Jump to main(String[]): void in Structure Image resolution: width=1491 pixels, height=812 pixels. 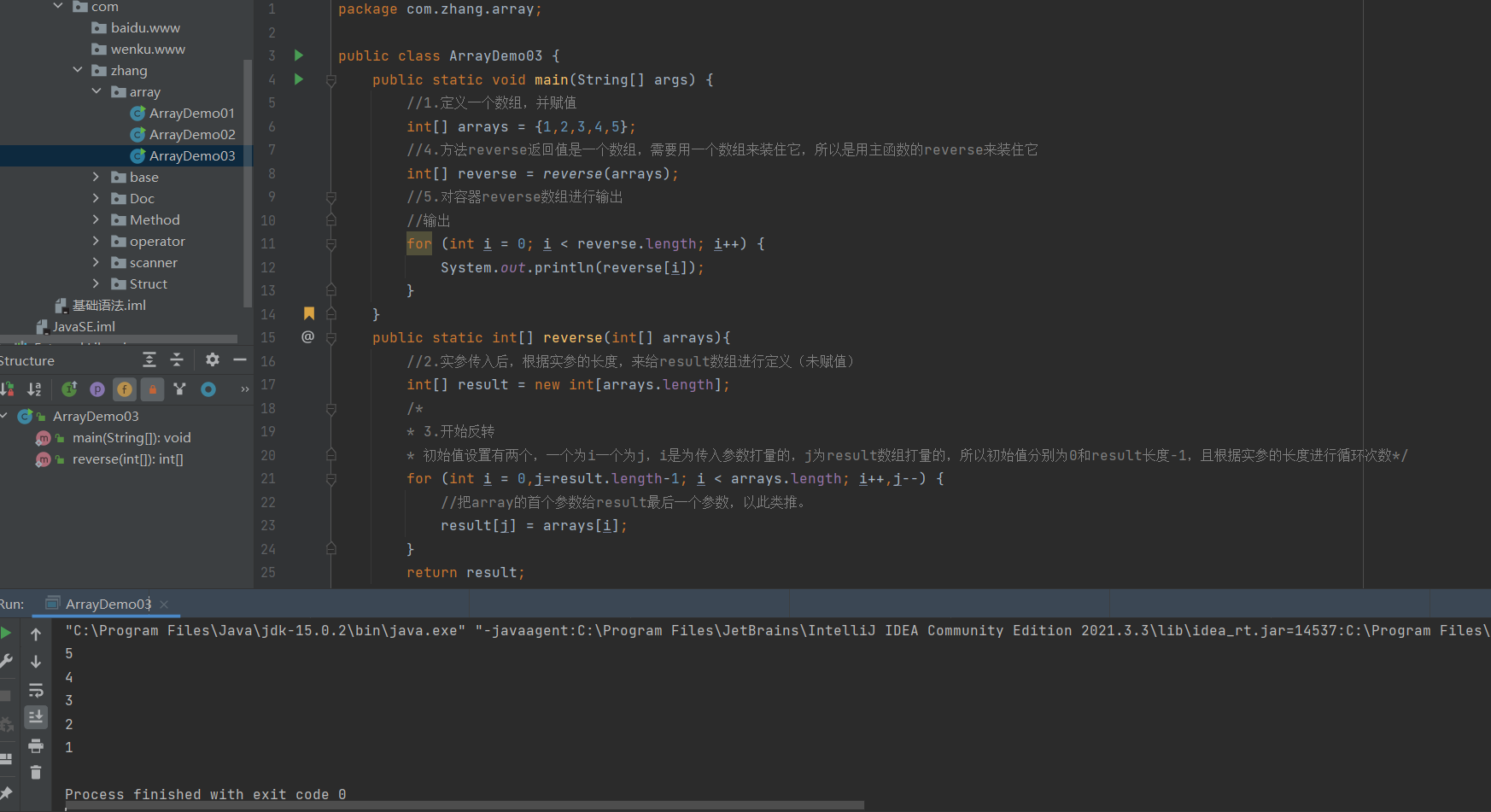(x=132, y=438)
